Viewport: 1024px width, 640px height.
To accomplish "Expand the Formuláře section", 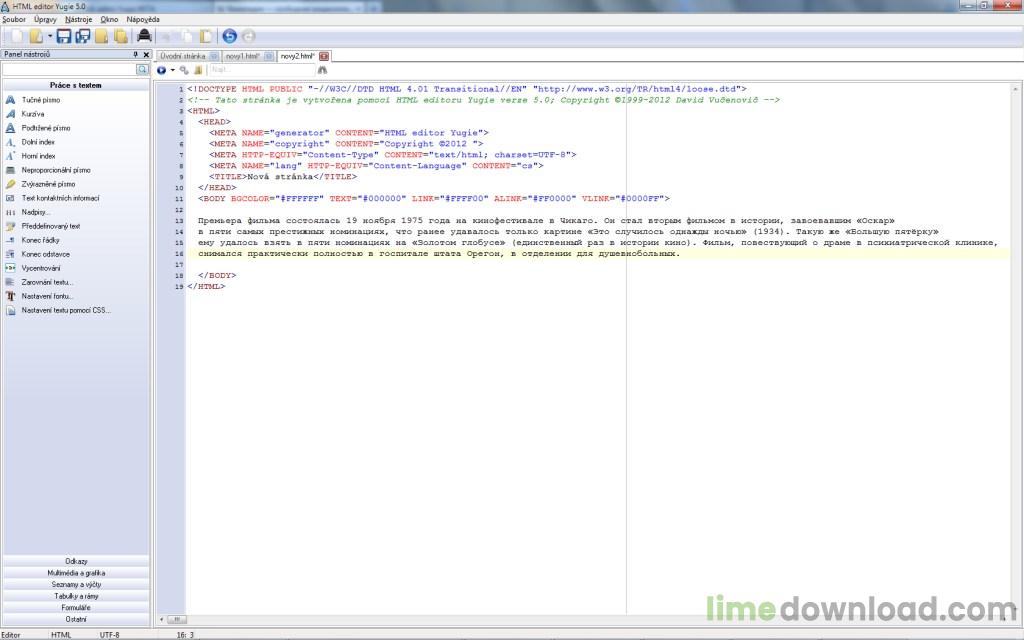I will tap(76, 607).
